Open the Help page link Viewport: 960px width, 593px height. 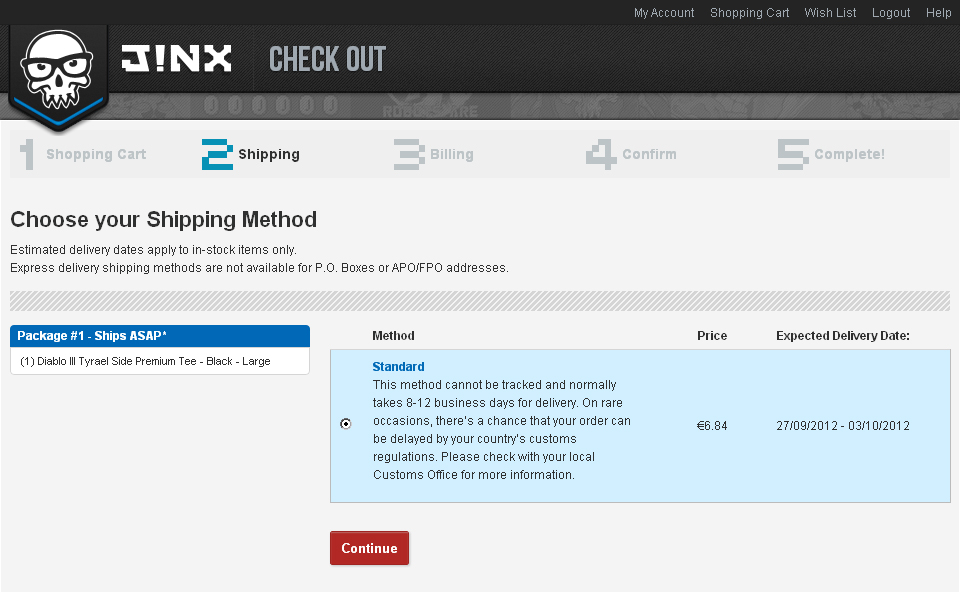(938, 13)
